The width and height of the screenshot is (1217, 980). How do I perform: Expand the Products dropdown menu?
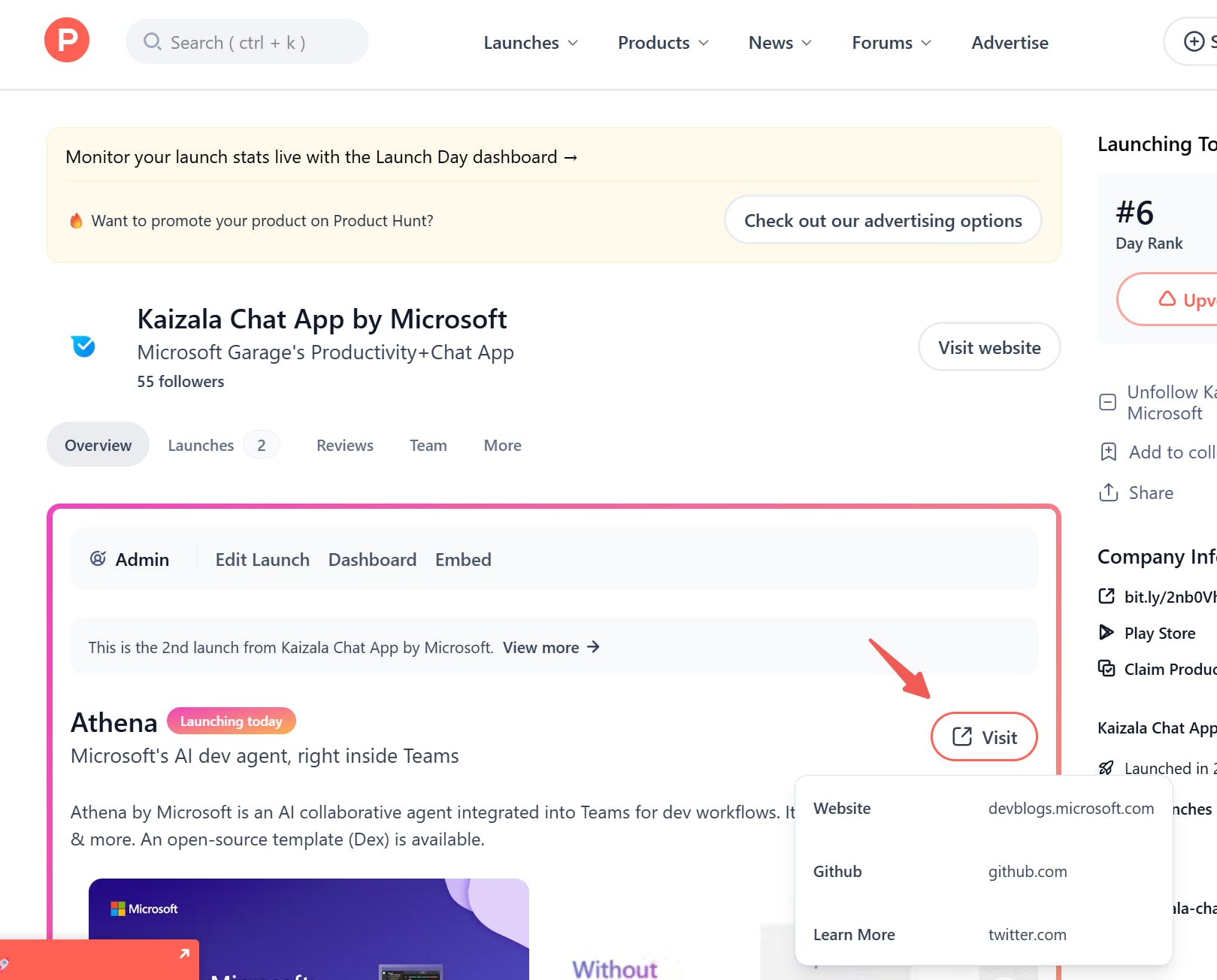[x=663, y=43]
